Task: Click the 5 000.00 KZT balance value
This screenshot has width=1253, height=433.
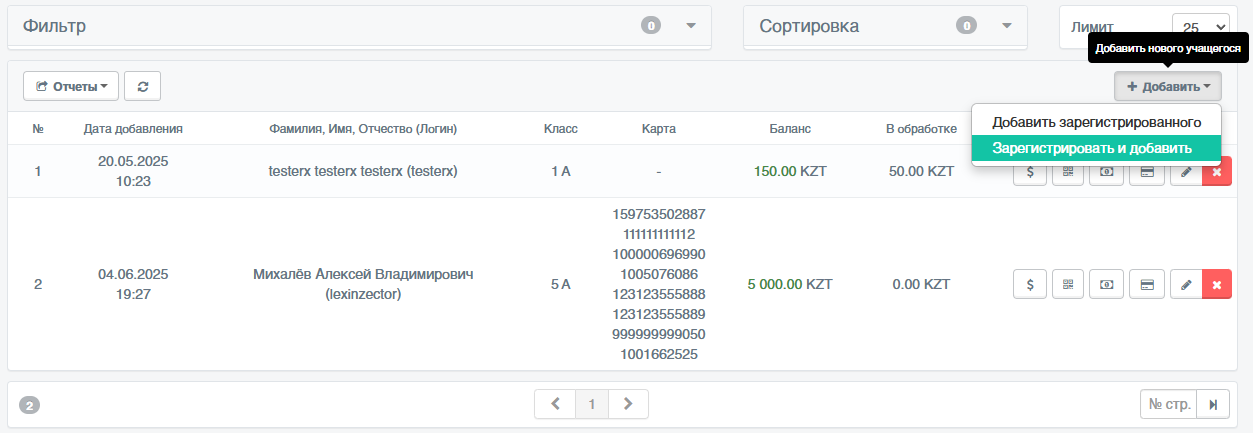Action: (x=790, y=284)
